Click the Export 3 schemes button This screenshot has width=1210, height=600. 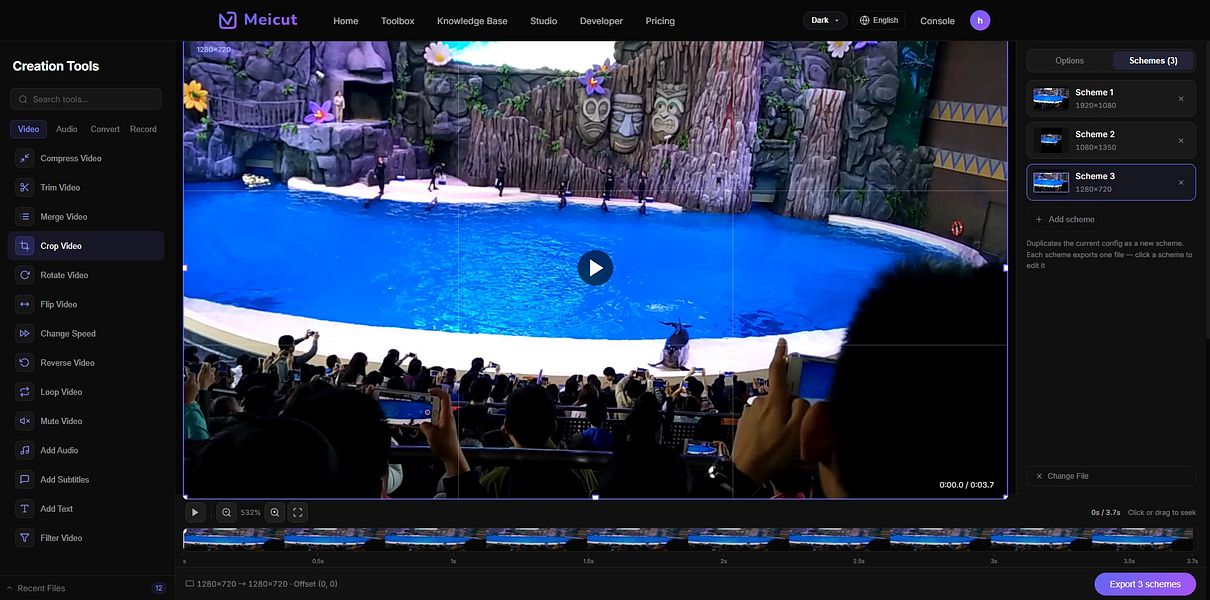point(1145,584)
